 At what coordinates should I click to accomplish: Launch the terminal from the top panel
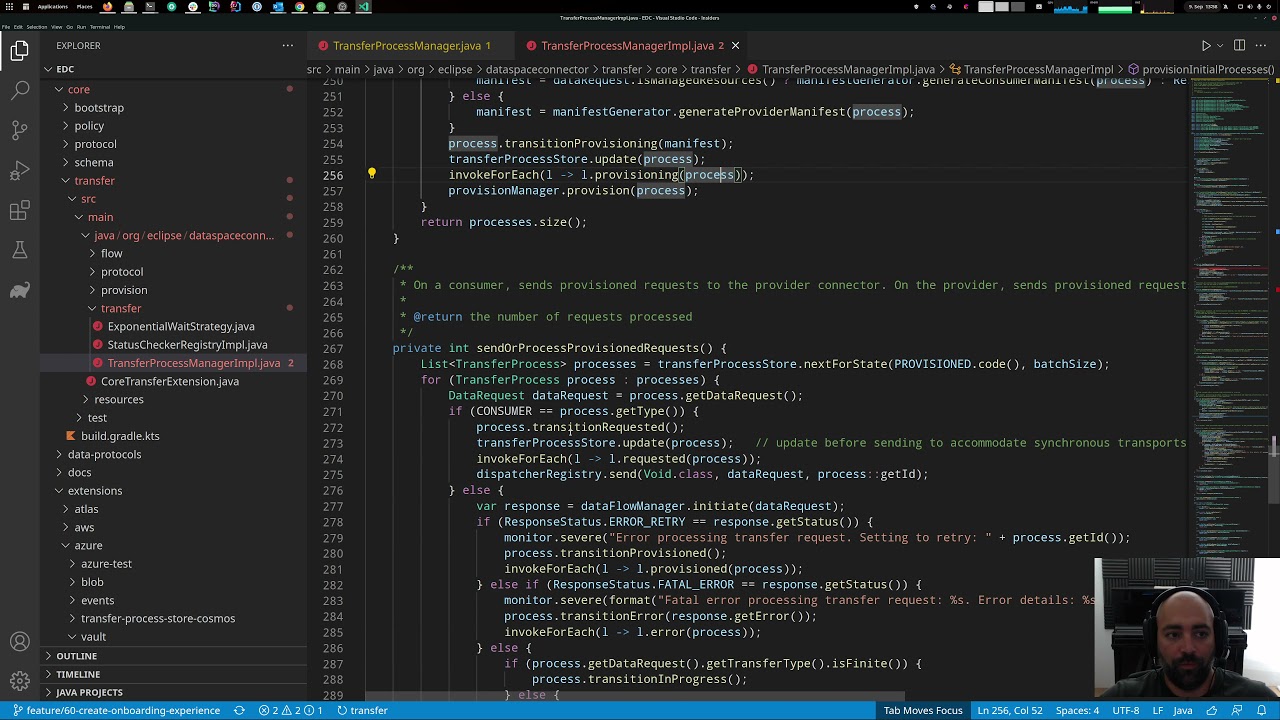150,7
